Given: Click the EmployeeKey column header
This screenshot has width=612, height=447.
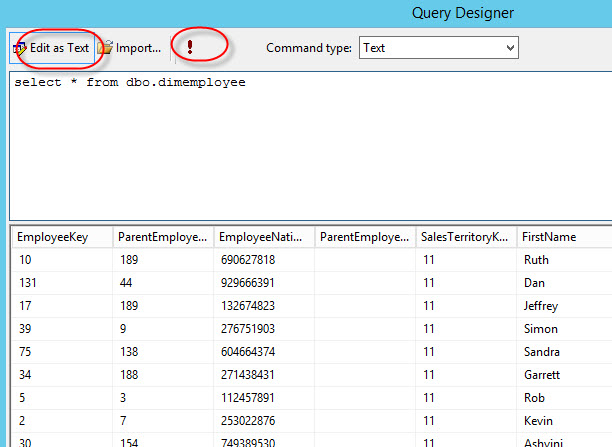Looking at the screenshot, I should (x=61, y=236).
